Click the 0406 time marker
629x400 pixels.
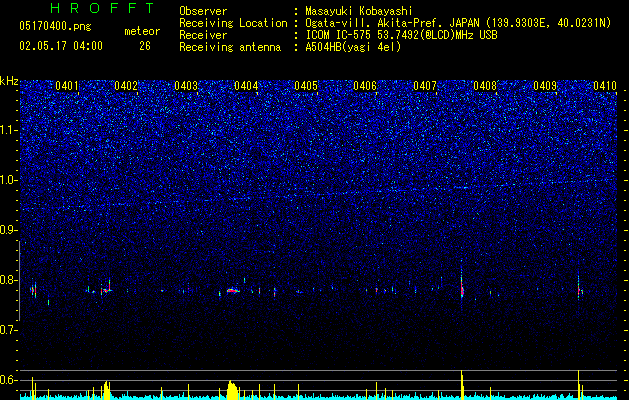coord(365,86)
